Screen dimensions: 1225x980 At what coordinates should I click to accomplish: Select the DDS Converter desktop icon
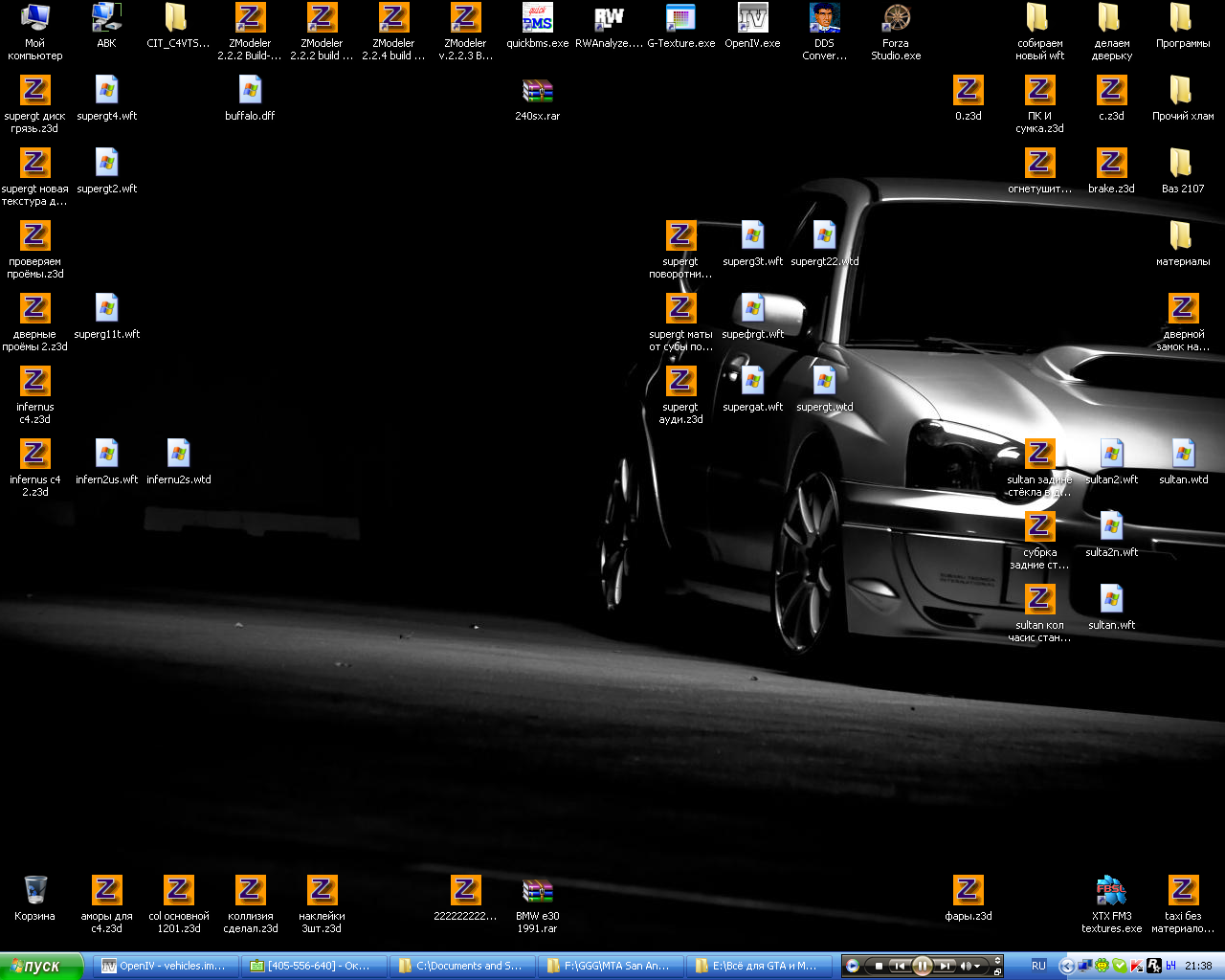pos(824,19)
